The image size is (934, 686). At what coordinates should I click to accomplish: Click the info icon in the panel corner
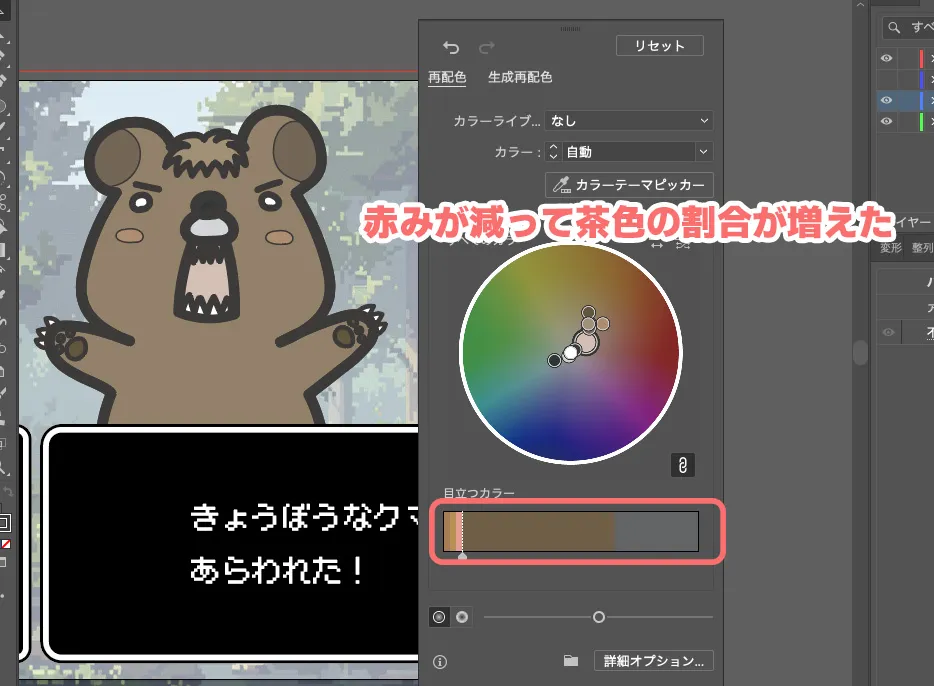[441, 660]
